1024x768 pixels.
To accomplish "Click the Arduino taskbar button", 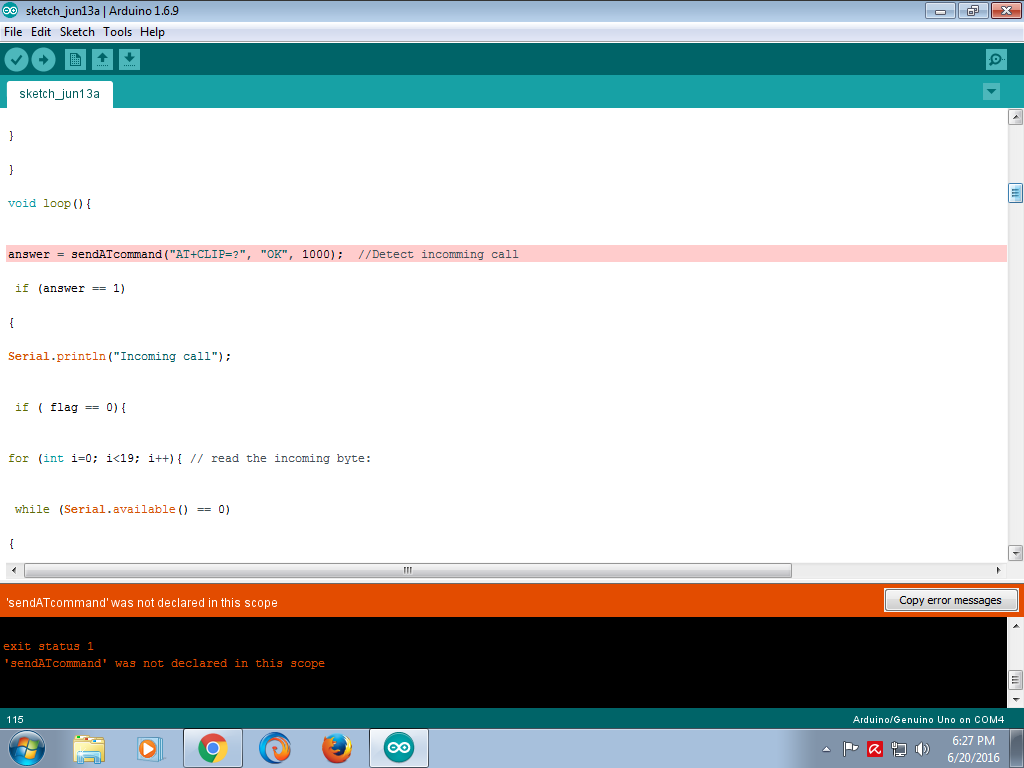I will coord(399,748).
